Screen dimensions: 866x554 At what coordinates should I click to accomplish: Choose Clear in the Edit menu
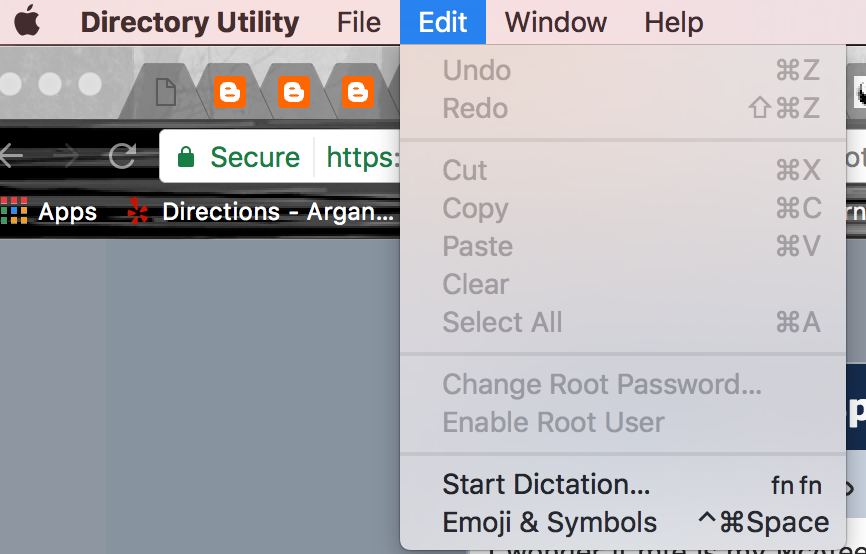click(623, 284)
